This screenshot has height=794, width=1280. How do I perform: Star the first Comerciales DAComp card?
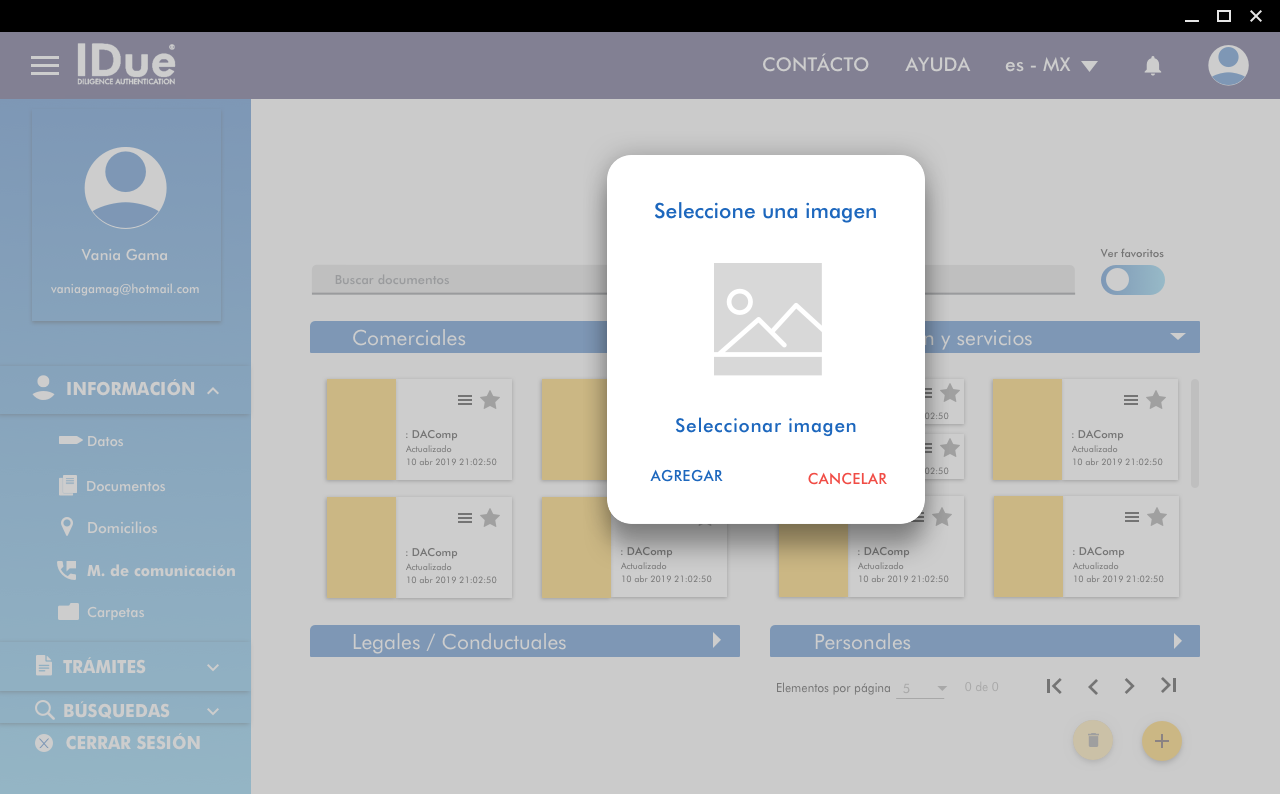(x=490, y=400)
